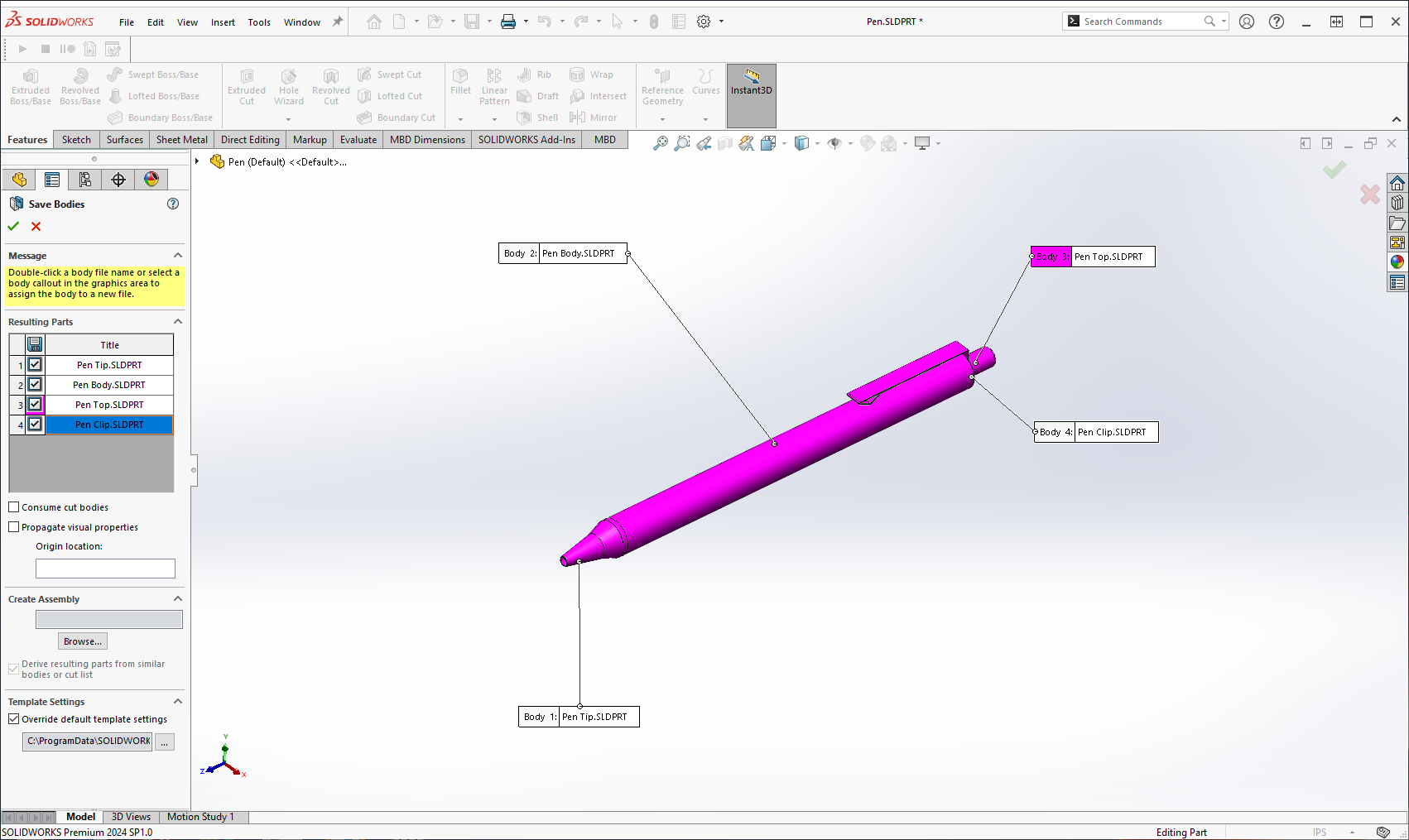Viewport: 1409px width, 840px height.
Task: Expand the Pen (Default) tree node arrow
Action: (x=197, y=161)
